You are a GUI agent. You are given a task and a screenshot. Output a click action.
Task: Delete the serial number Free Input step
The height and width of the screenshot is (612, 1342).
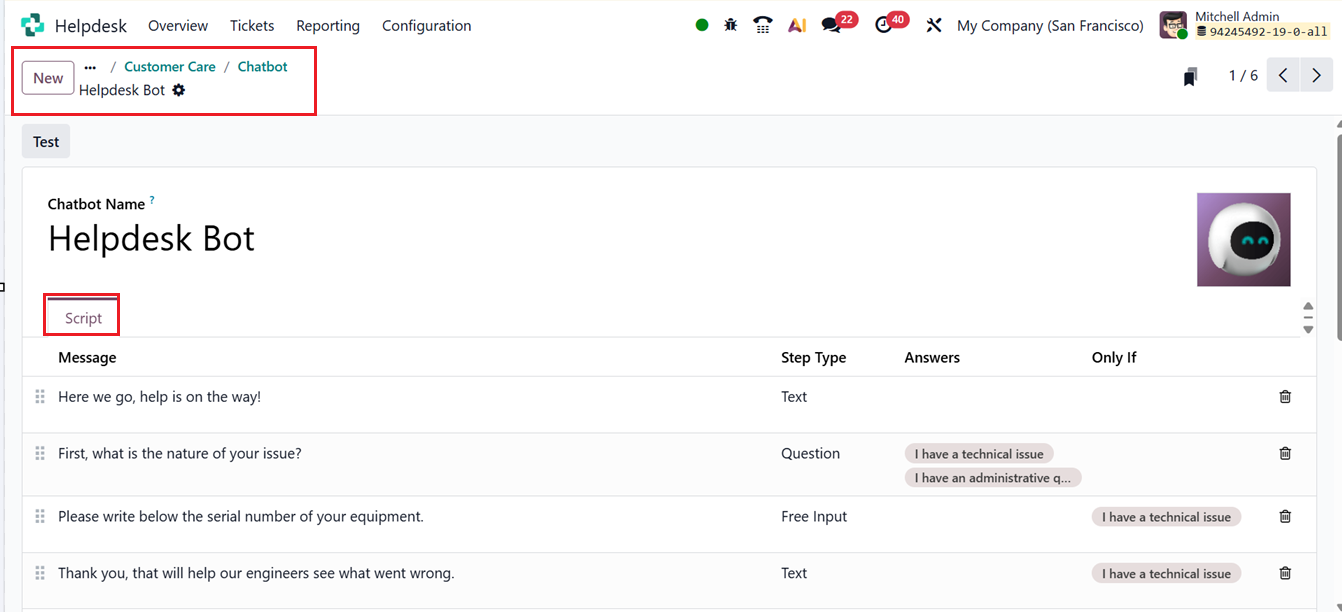coord(1285,517)
